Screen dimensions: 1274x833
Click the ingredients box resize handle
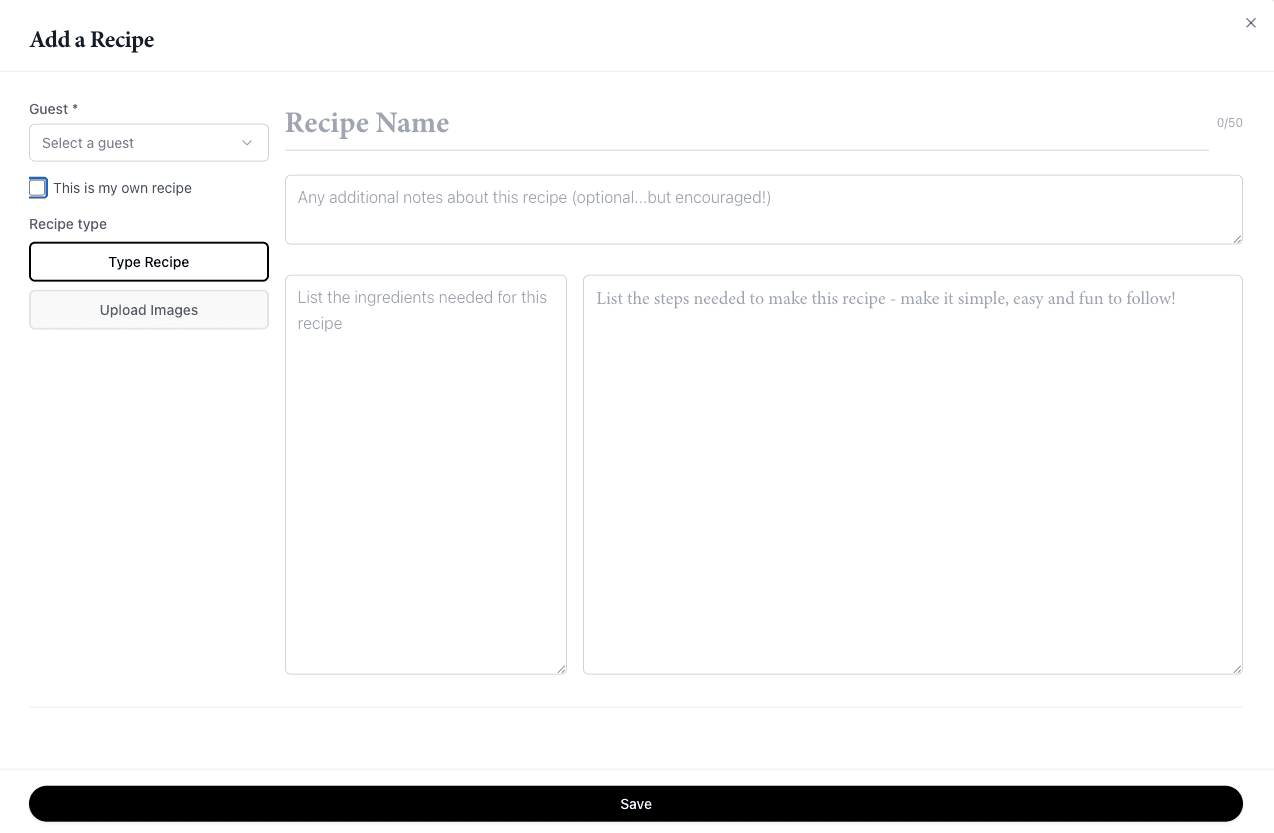[x=562, y=669]
